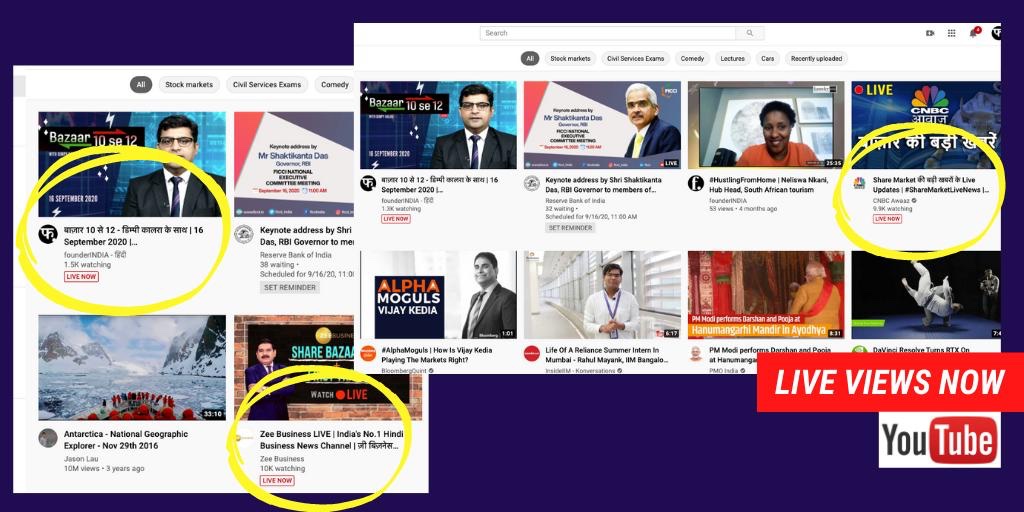Select Stock markets chip in left screenshot
The height and width of the screenshot is (512, 1024).
tap(189, 84)
